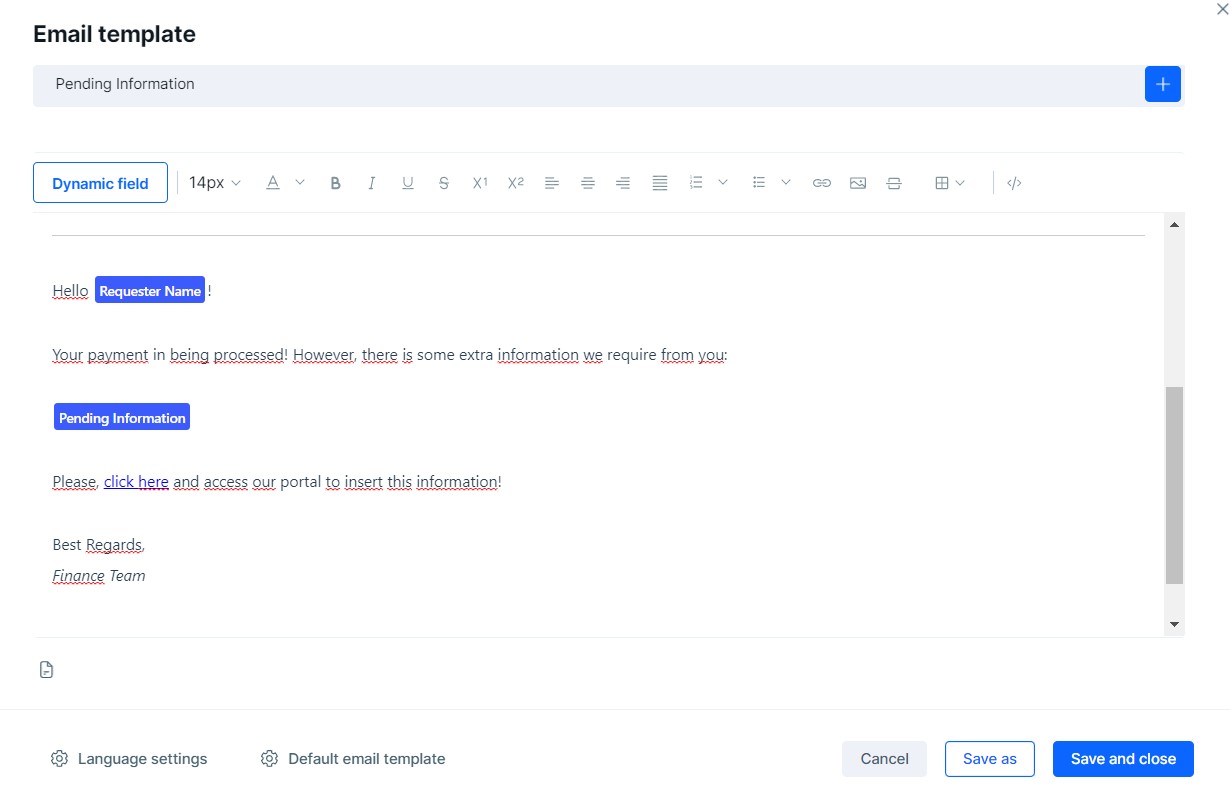
Task: Apply italic formatting
Action: (x=372, y=183)
